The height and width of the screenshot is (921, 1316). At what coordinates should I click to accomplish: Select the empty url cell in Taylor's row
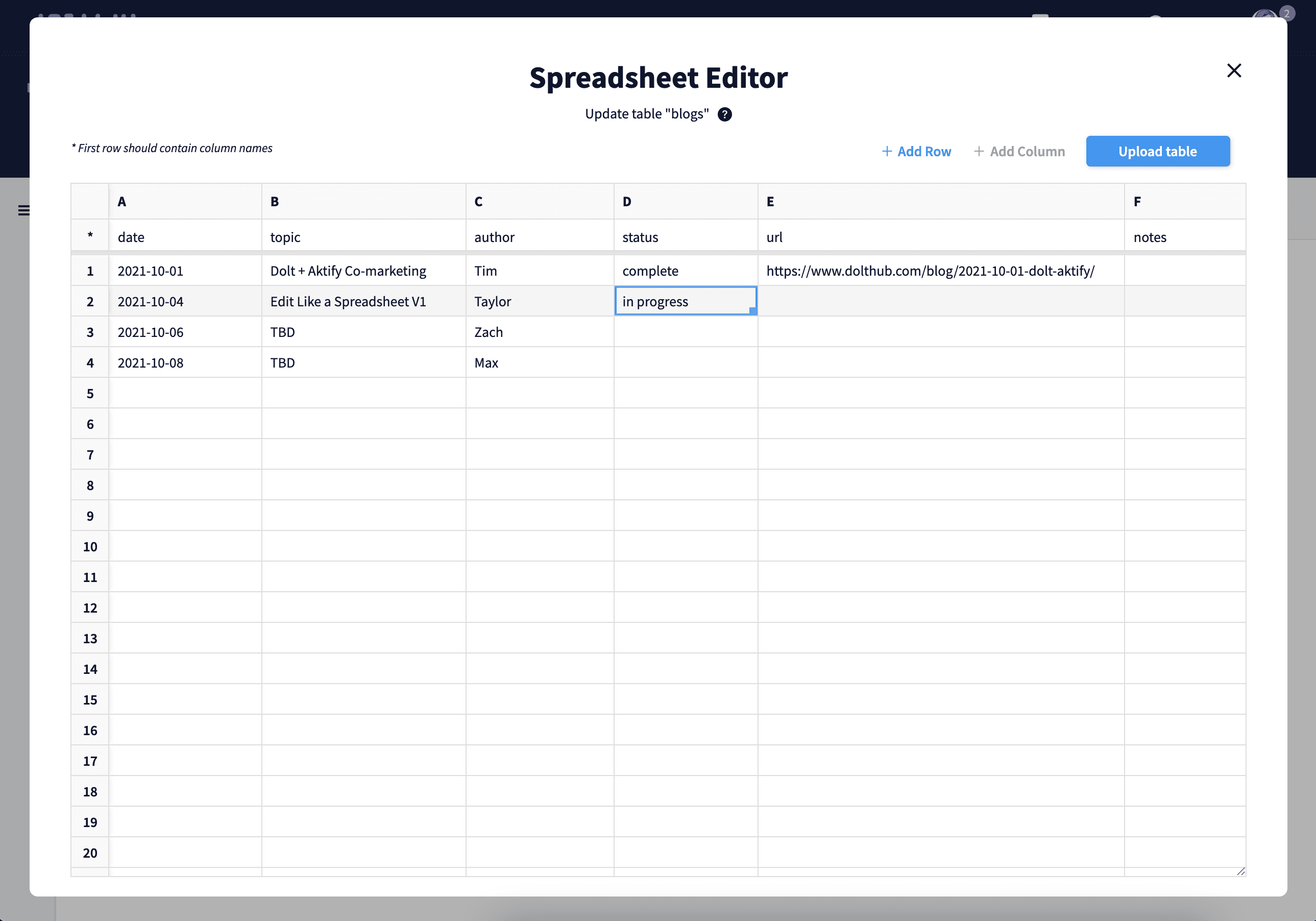(x=941, y=301)
